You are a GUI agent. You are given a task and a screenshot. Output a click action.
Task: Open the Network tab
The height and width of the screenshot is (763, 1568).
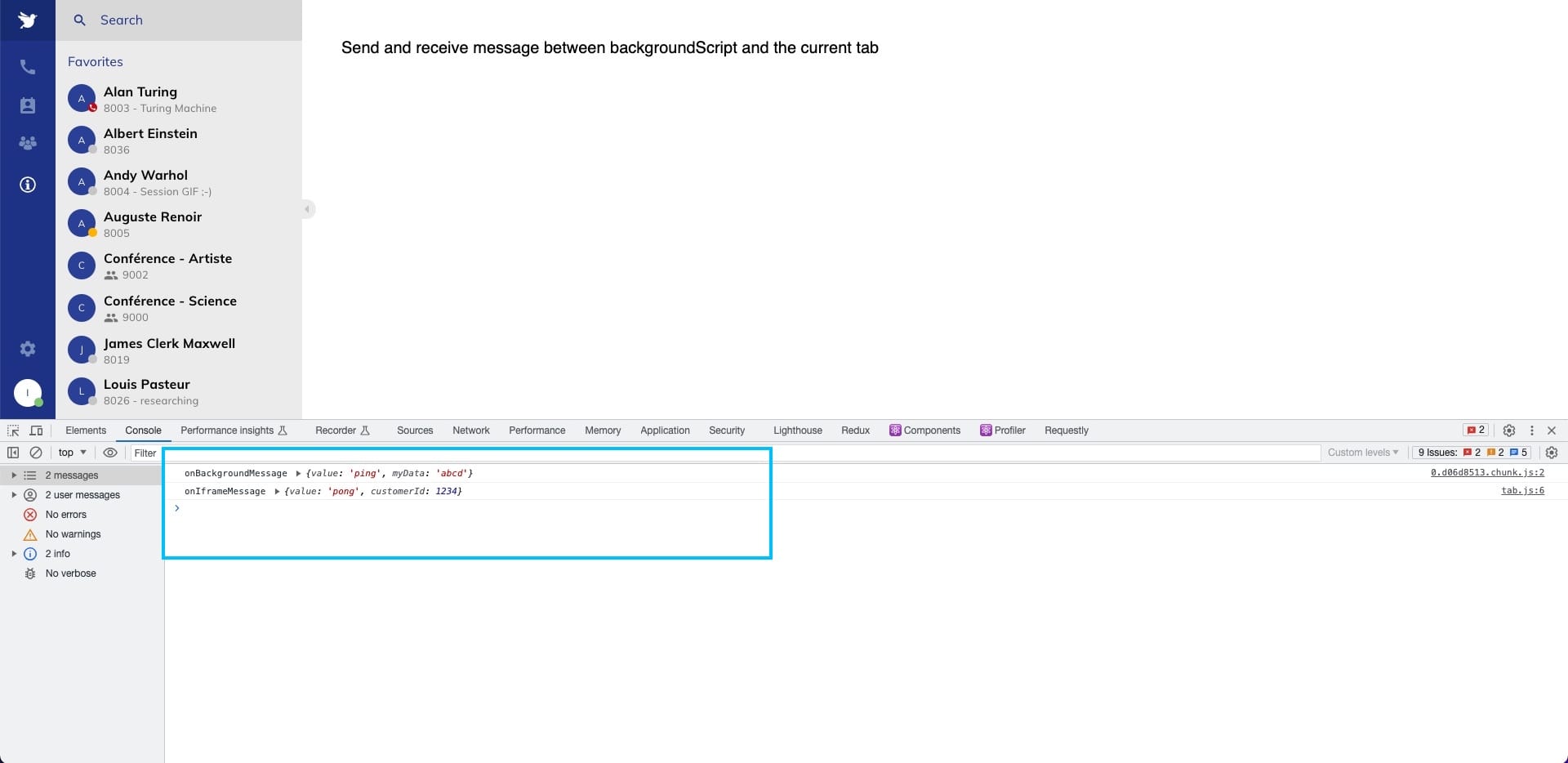pyautogui.click(x=471, y=431)
